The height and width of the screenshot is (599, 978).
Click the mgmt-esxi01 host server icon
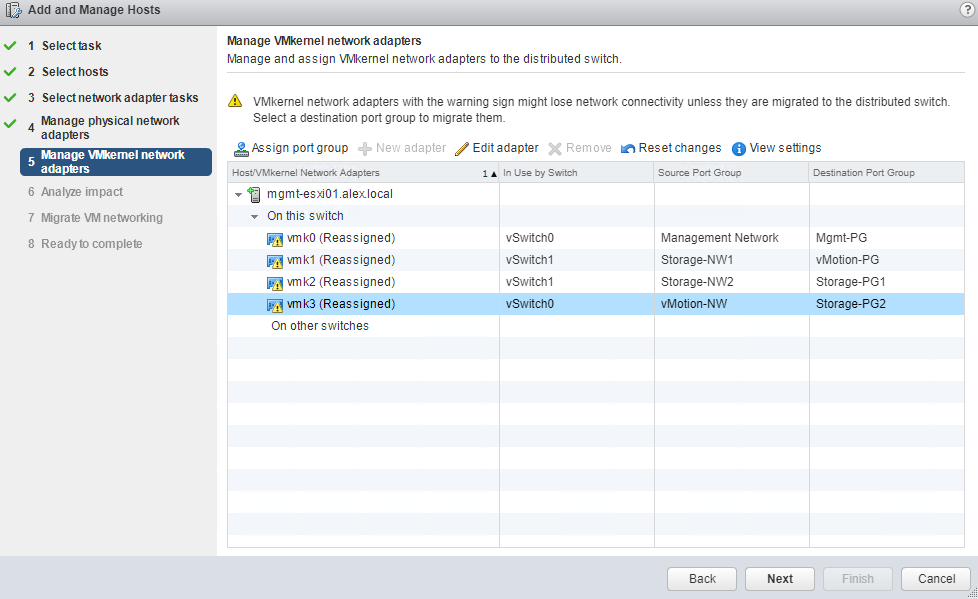[254, 194]
